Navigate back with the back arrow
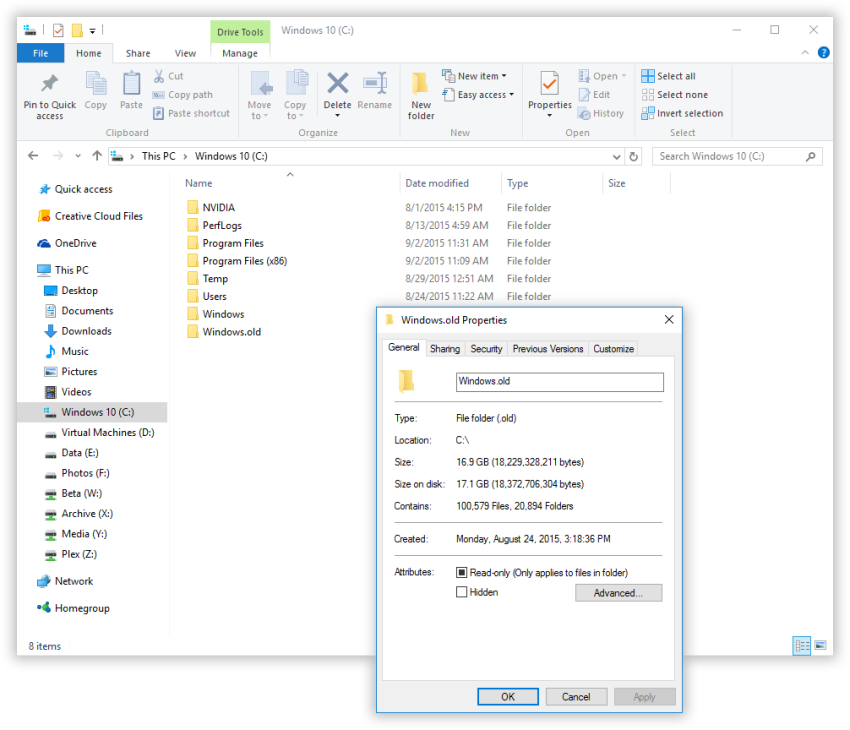850x730 pixels. (33, 156)
